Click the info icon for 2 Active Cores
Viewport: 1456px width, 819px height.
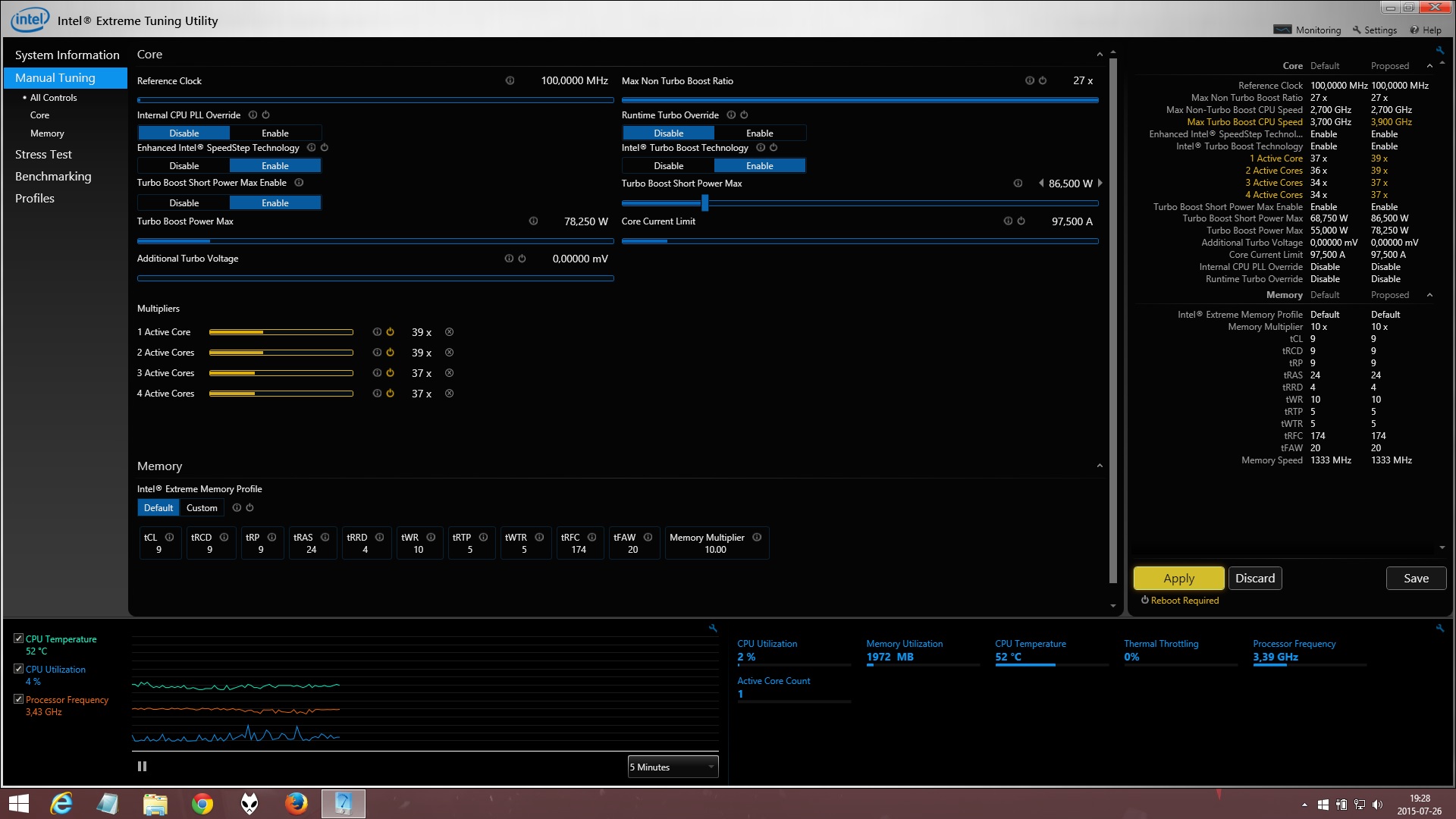(x=377, y=353)
